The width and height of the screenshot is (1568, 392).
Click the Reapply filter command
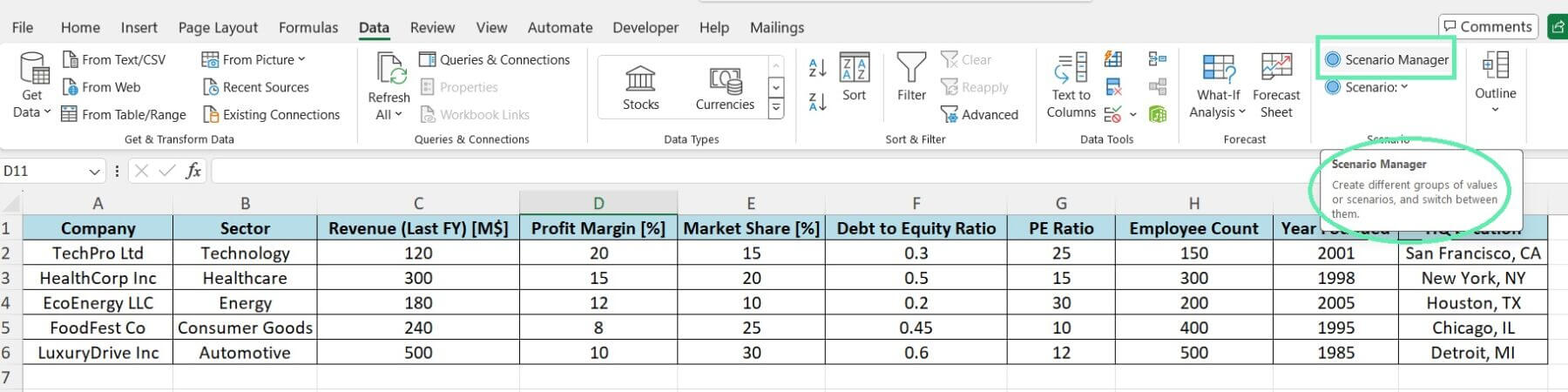click(974, 87)
